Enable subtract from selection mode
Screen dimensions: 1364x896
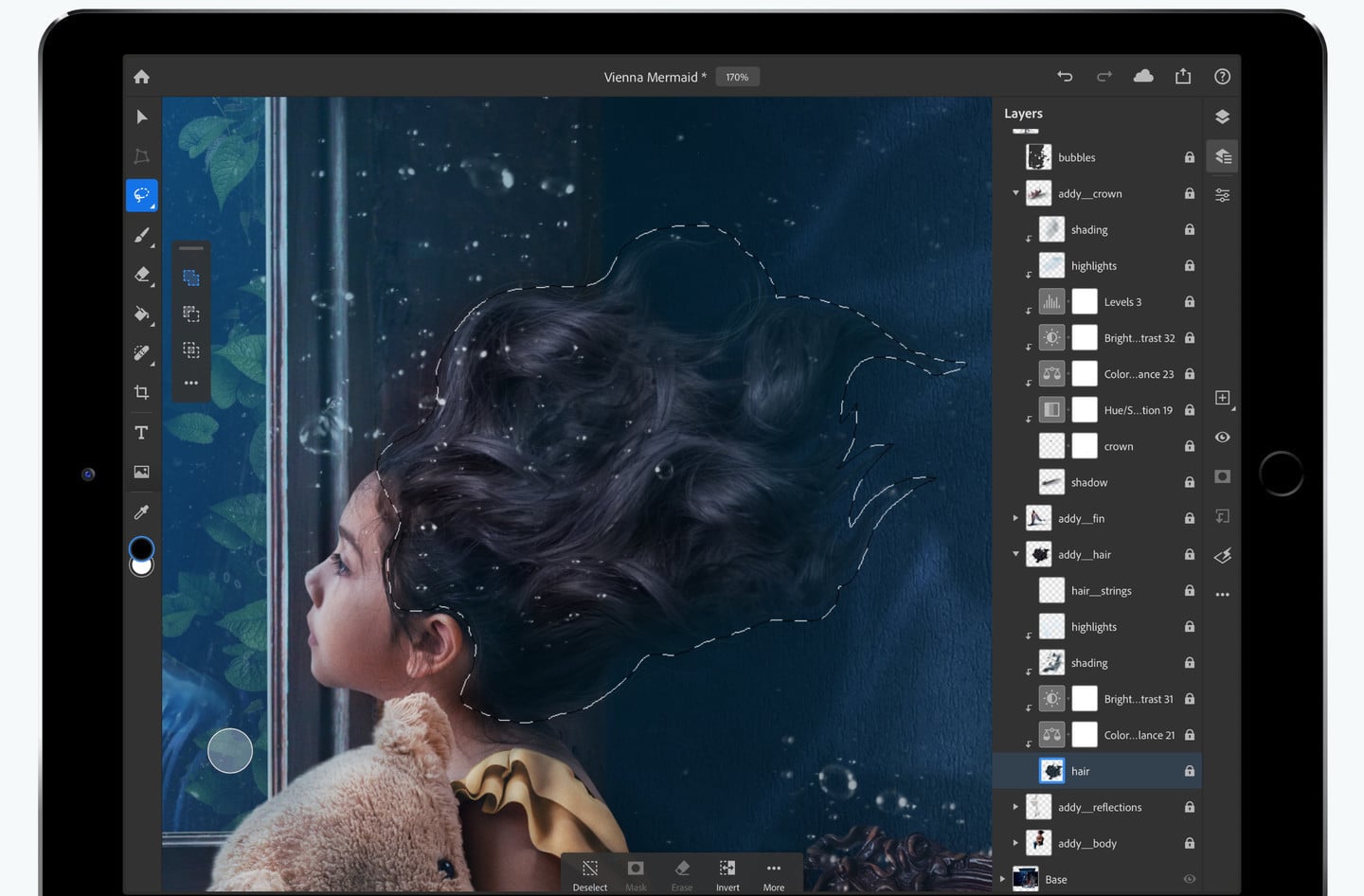coord(190,314)
